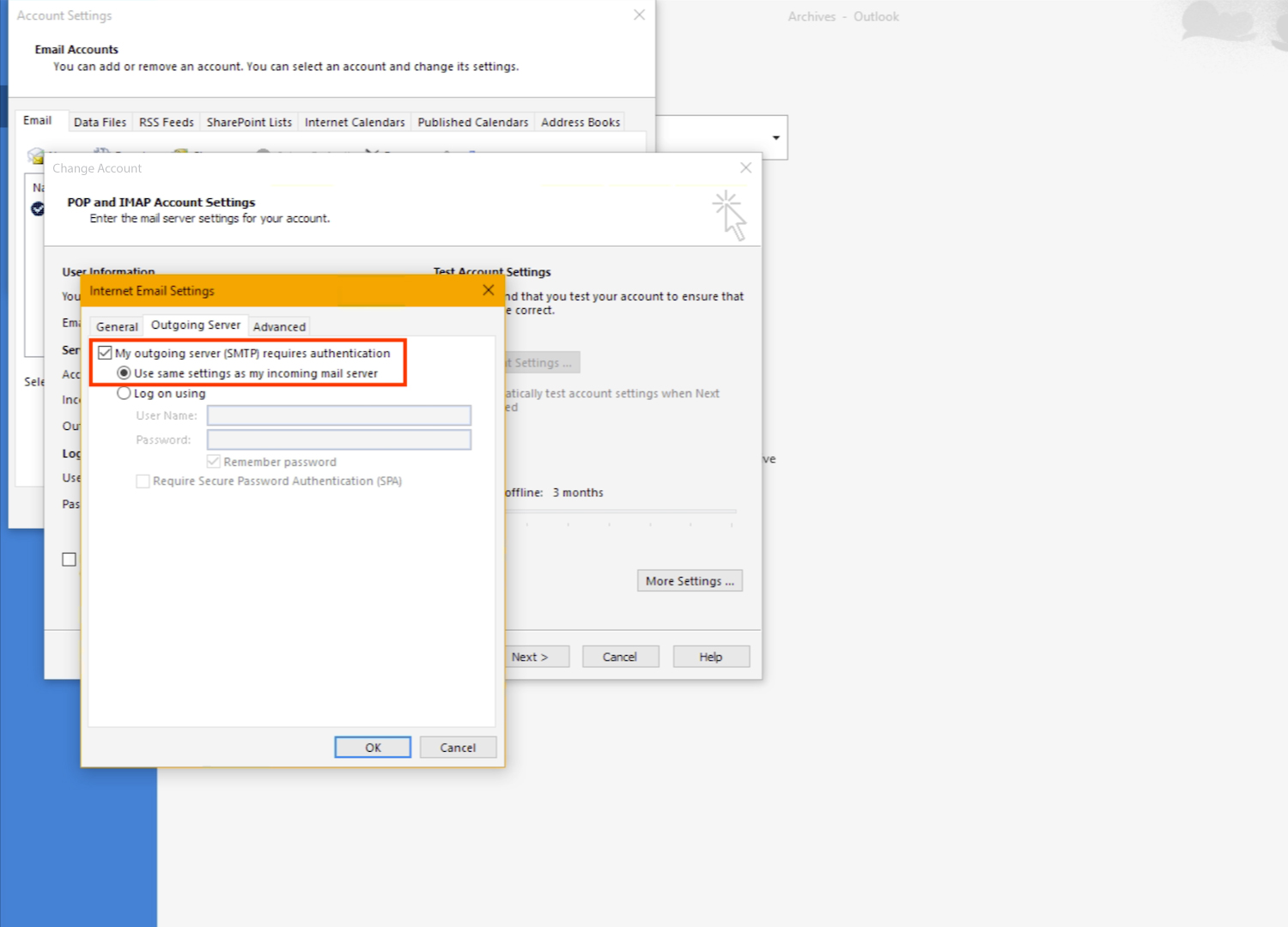
Task: Click the Help button
Action: tap(710, 657)
